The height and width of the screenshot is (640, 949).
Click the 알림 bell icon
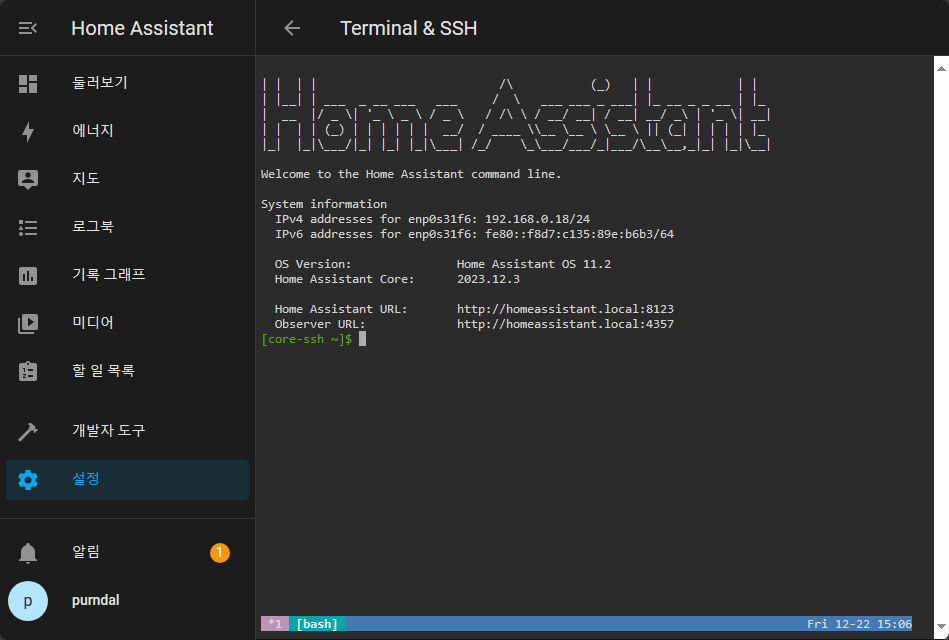[x=28, y=553]
